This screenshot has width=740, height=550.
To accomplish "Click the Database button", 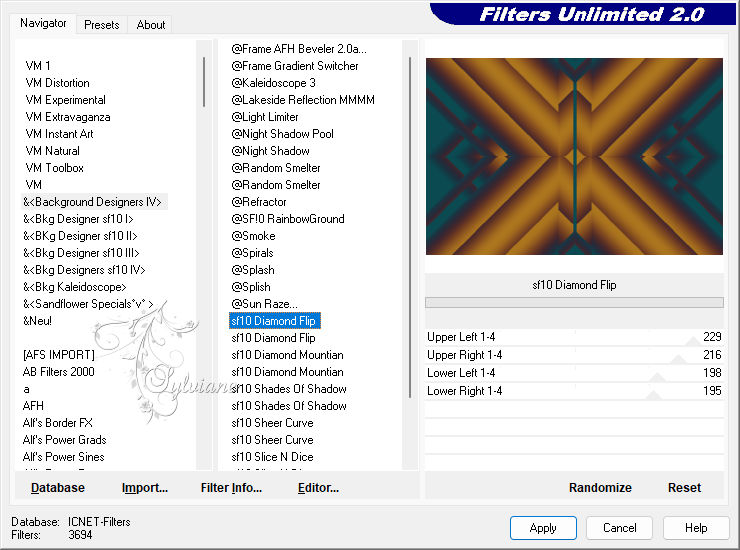I will pyautogui.click(x=58, y=488).
